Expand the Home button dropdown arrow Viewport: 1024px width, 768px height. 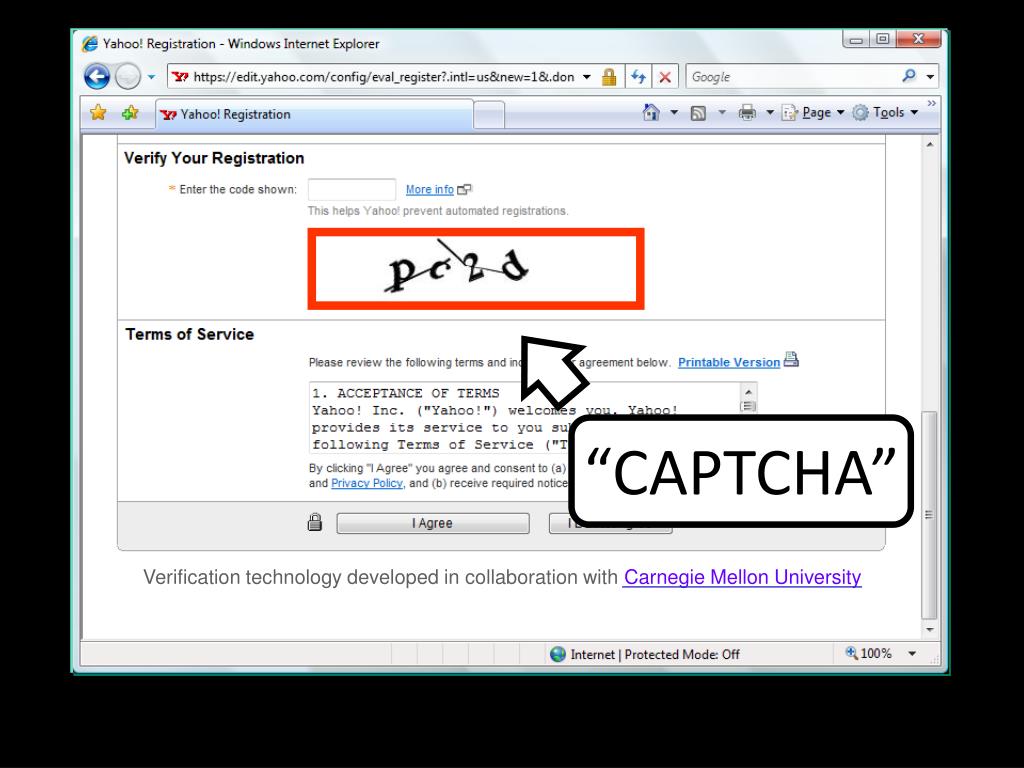(674, 112)
